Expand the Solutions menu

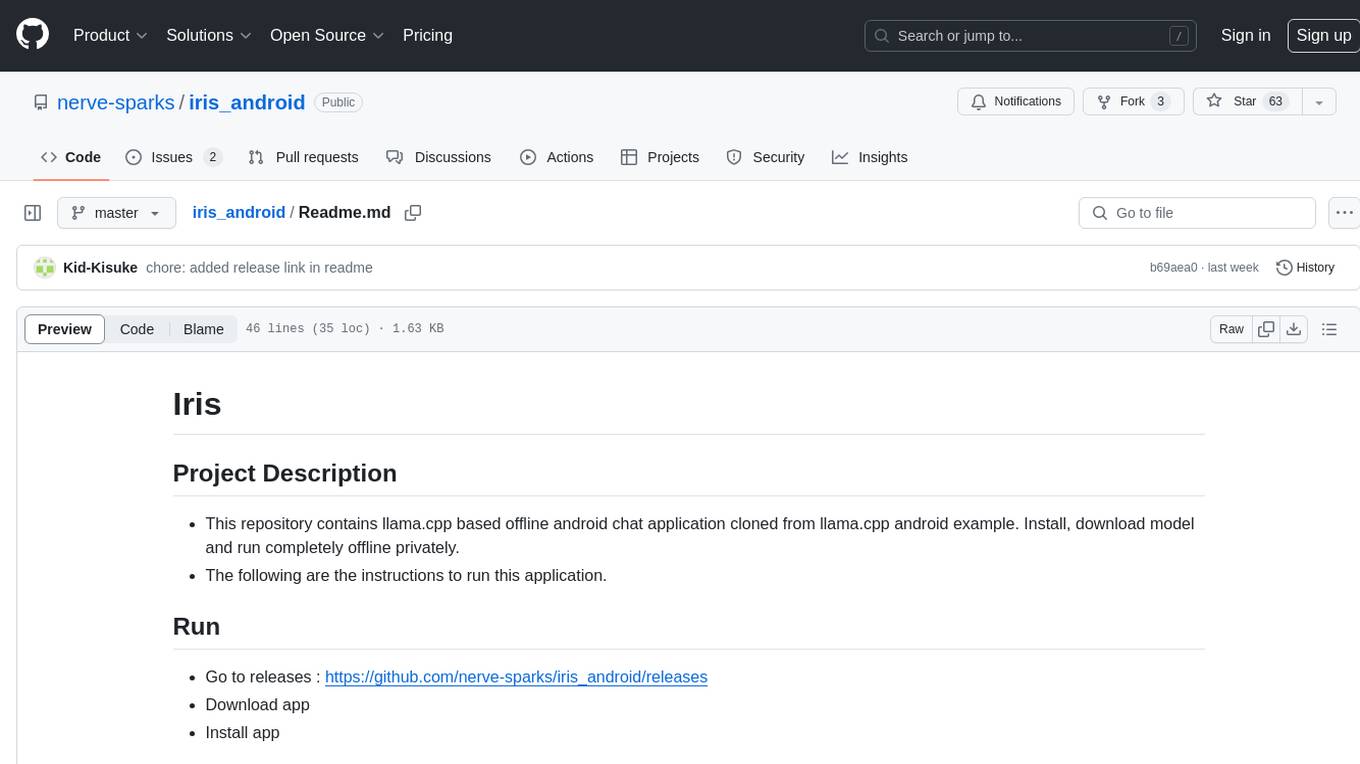click(209, 35)
